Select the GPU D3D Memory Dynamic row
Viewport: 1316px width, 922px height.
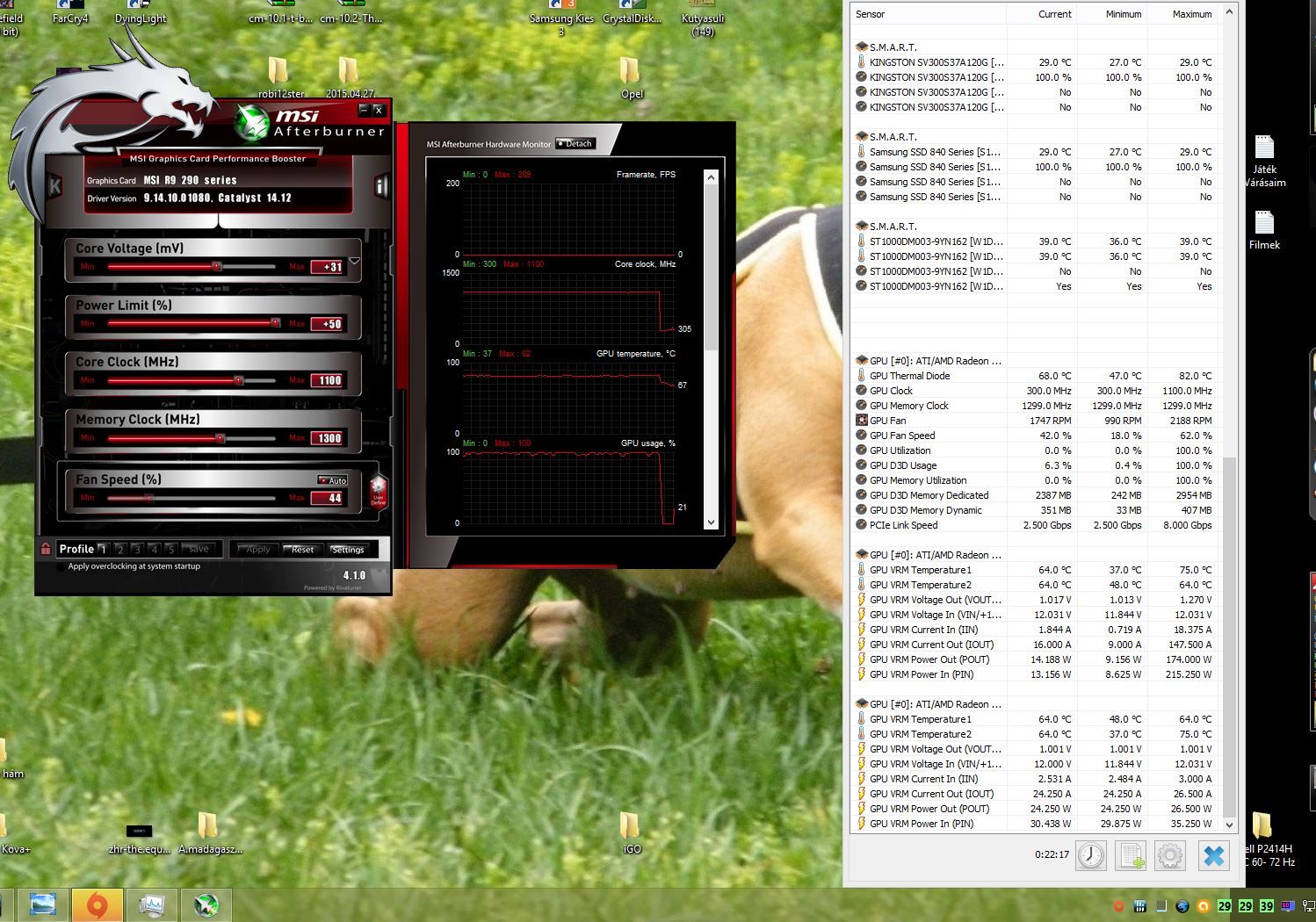click(x=1035, y=510)
